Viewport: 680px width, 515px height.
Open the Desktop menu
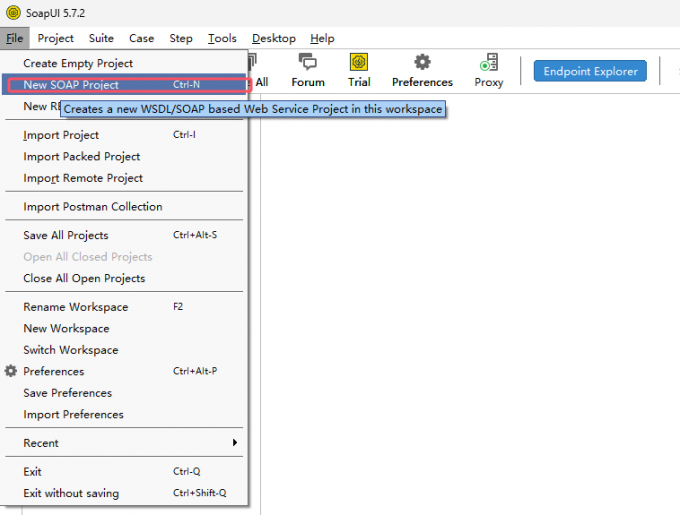[x=274, y=38]
